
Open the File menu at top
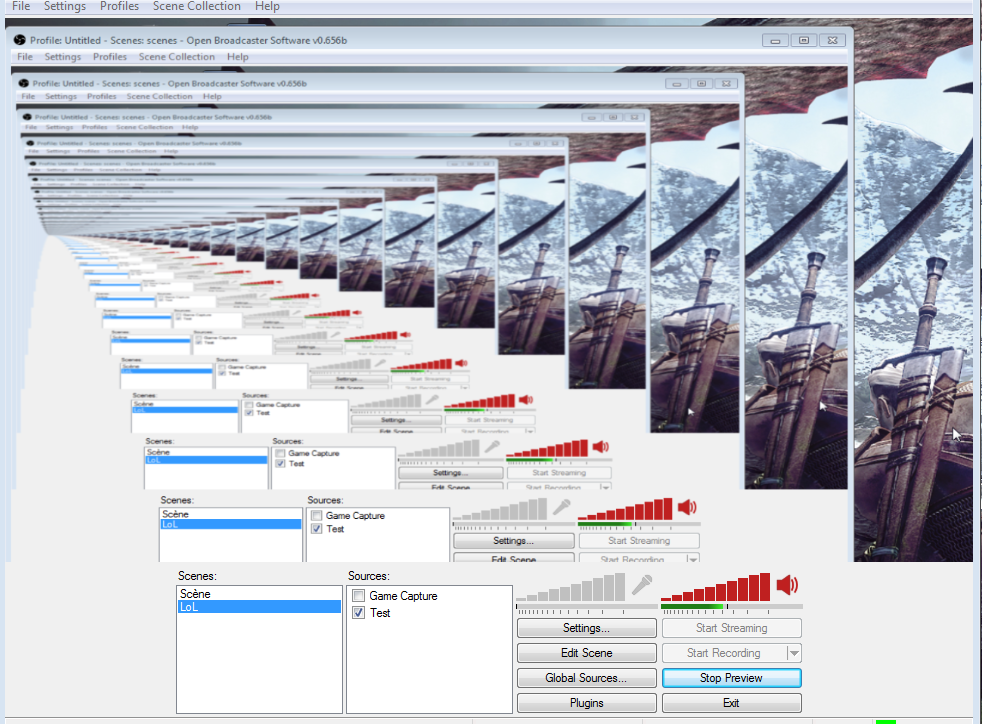[21, 6]
